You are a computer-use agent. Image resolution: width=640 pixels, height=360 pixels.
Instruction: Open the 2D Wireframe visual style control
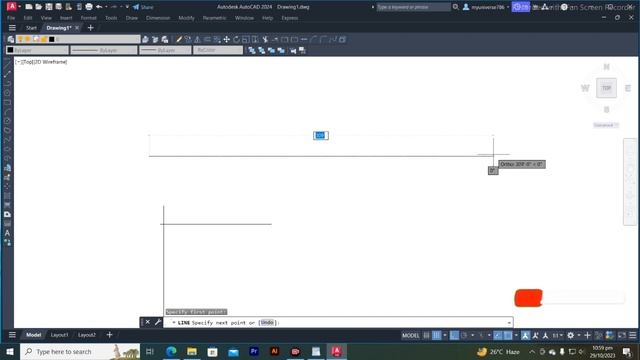coord(50,62)
